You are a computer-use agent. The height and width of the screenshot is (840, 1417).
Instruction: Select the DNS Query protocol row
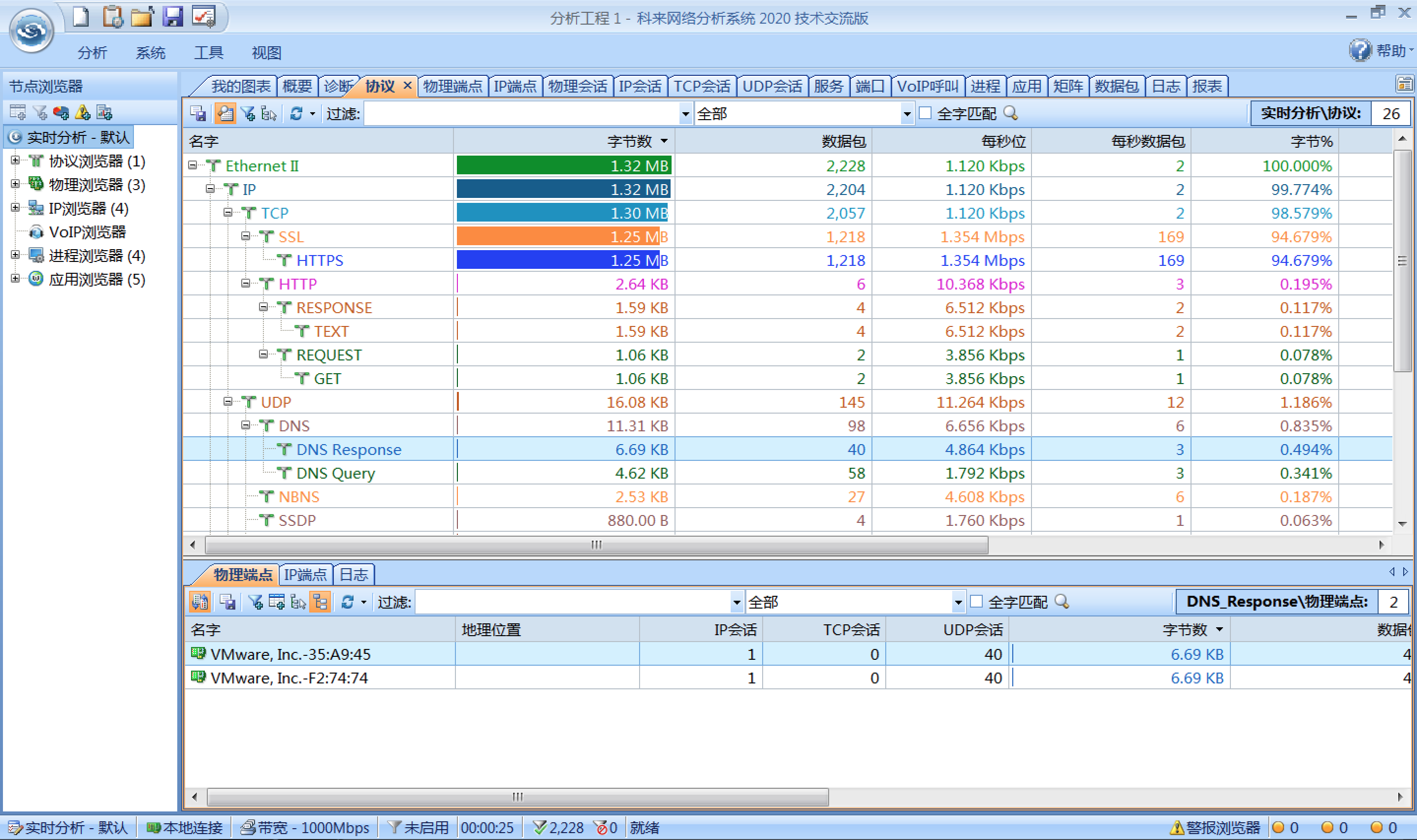coord(336,473)
